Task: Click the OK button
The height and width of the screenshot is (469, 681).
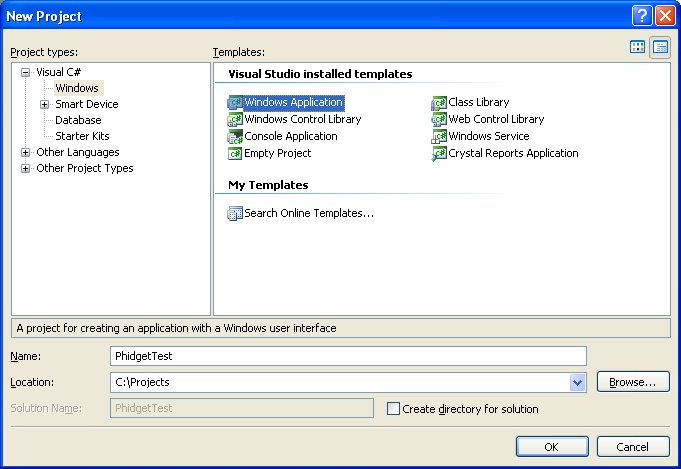Action: pos(552,447)
